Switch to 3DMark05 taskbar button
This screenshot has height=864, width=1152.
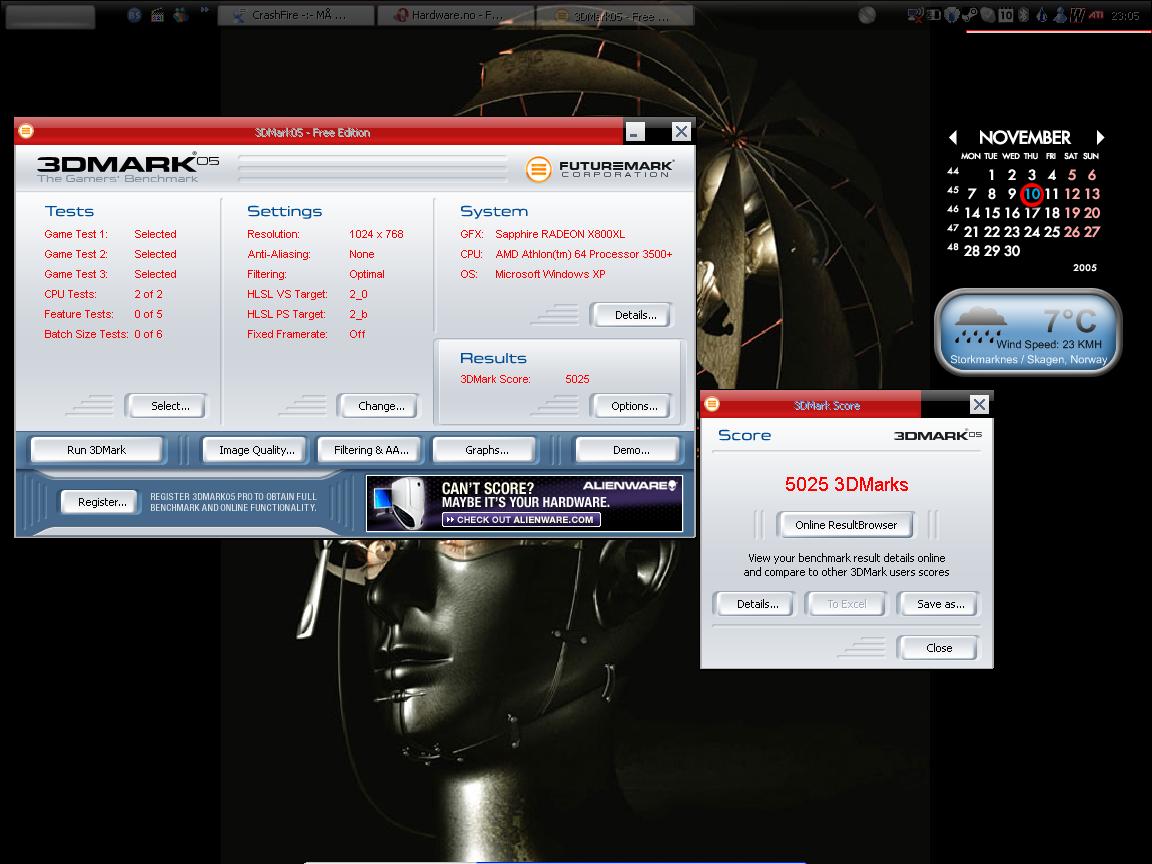pyautogui.click(x=615, y=15)
